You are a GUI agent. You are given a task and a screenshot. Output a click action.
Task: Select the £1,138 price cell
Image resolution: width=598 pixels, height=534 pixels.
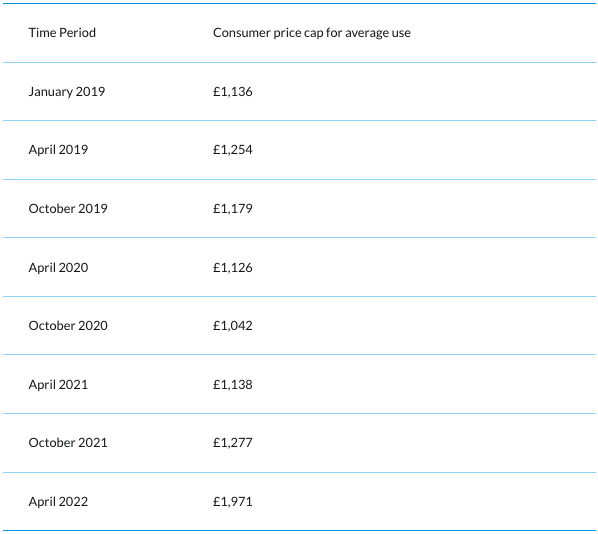tap(233, 385)
